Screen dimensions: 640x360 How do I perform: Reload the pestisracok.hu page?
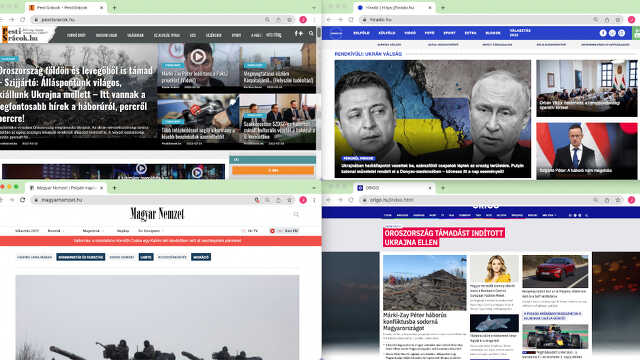click(23, 20)
